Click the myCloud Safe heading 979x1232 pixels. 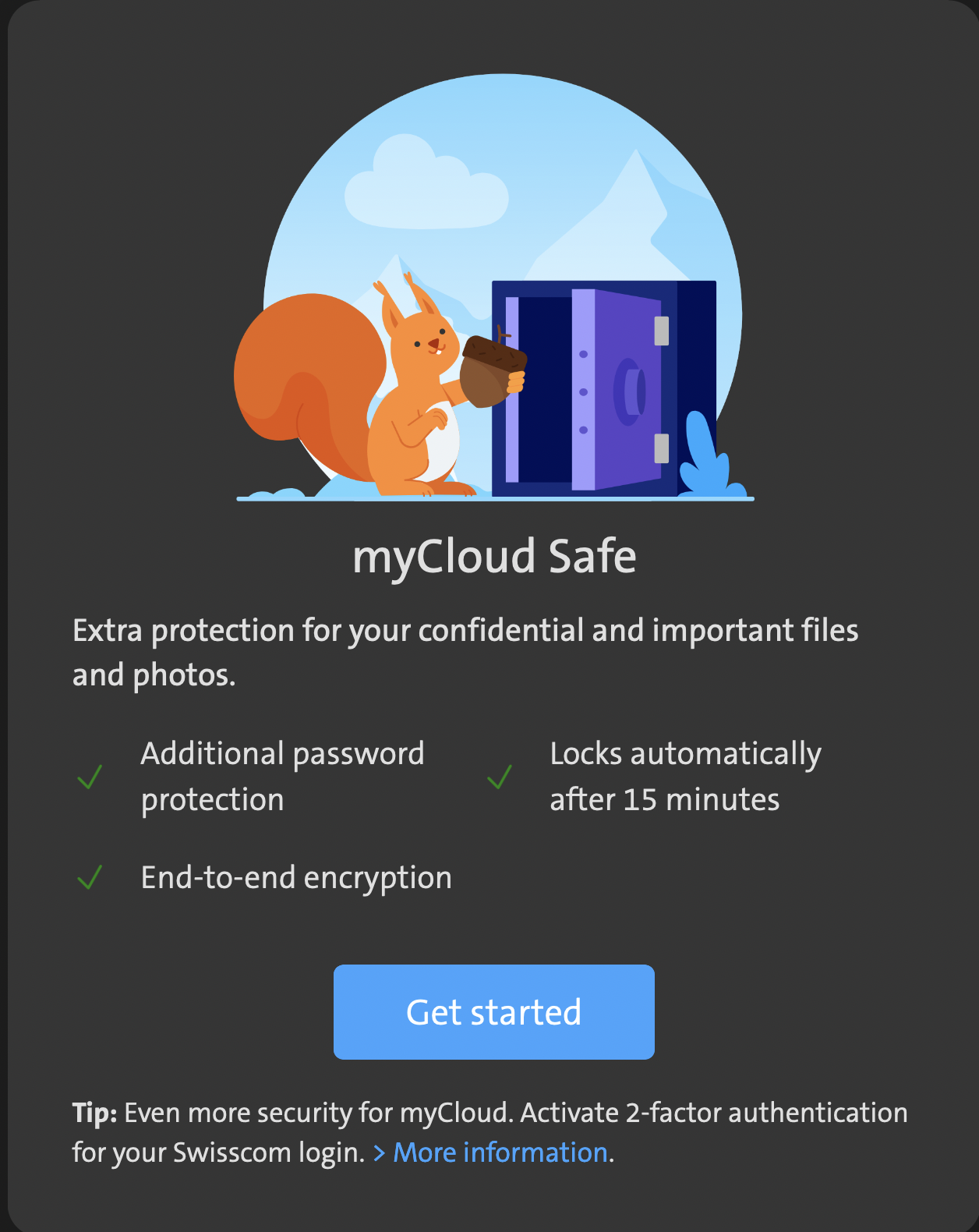coord(494,557)
